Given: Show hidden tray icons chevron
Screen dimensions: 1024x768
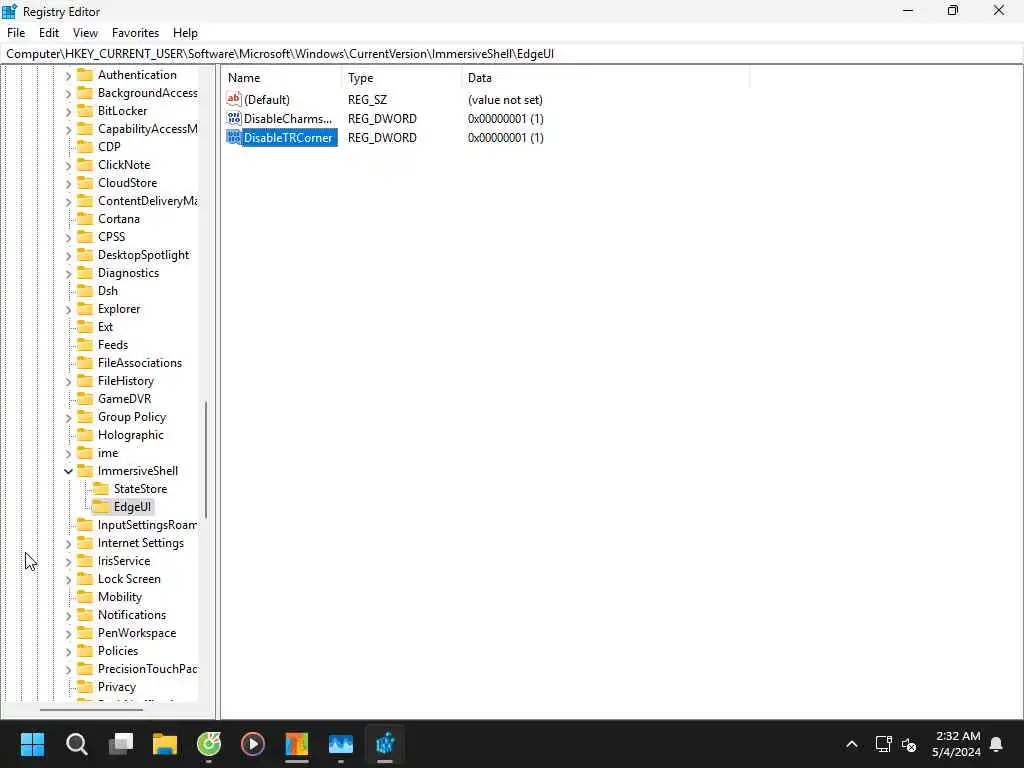Looking at the screenshot, I should coord(852,744).
